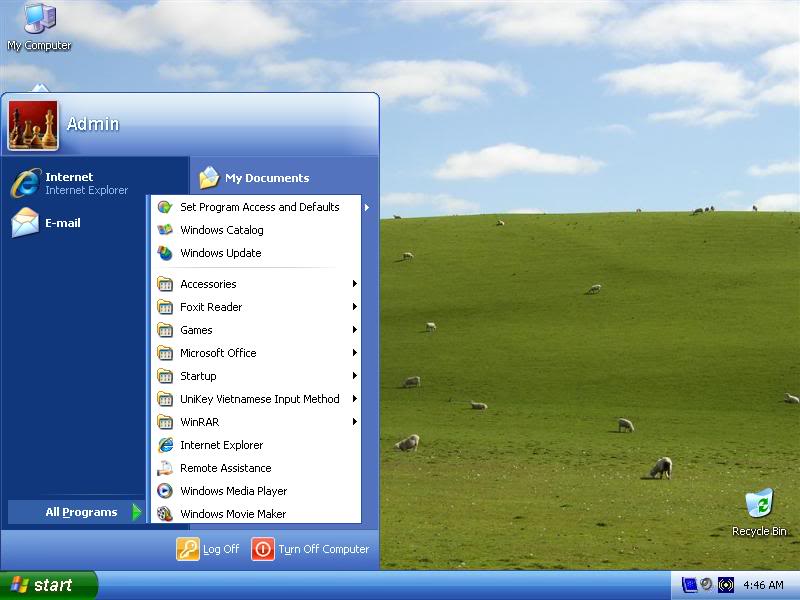Click the Internet Explorer subtitle under Internet
800x600 pixels.
coord(86,190)
